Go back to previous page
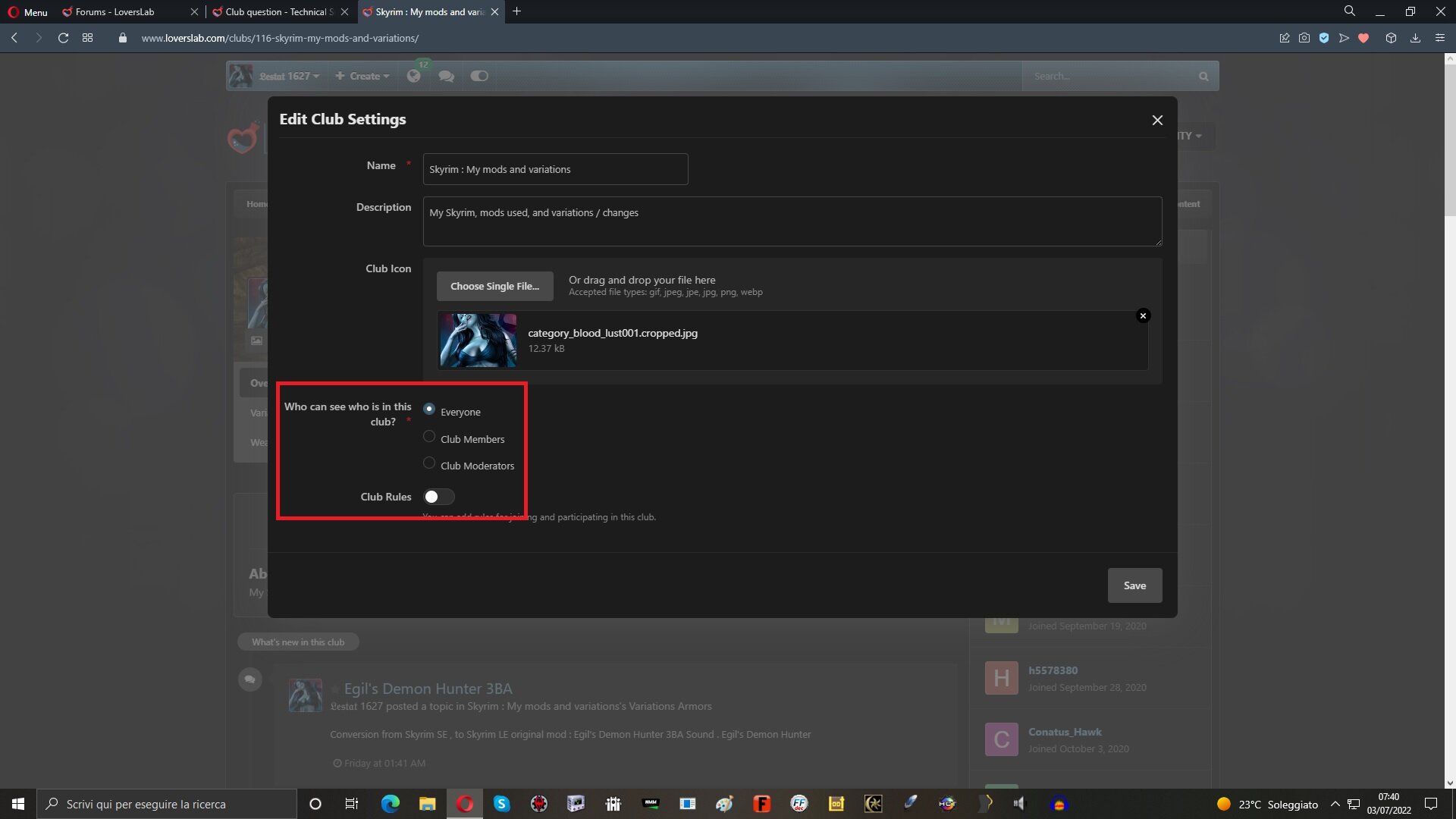Viewport: 1456px width, 819px height. click(14, 38)
